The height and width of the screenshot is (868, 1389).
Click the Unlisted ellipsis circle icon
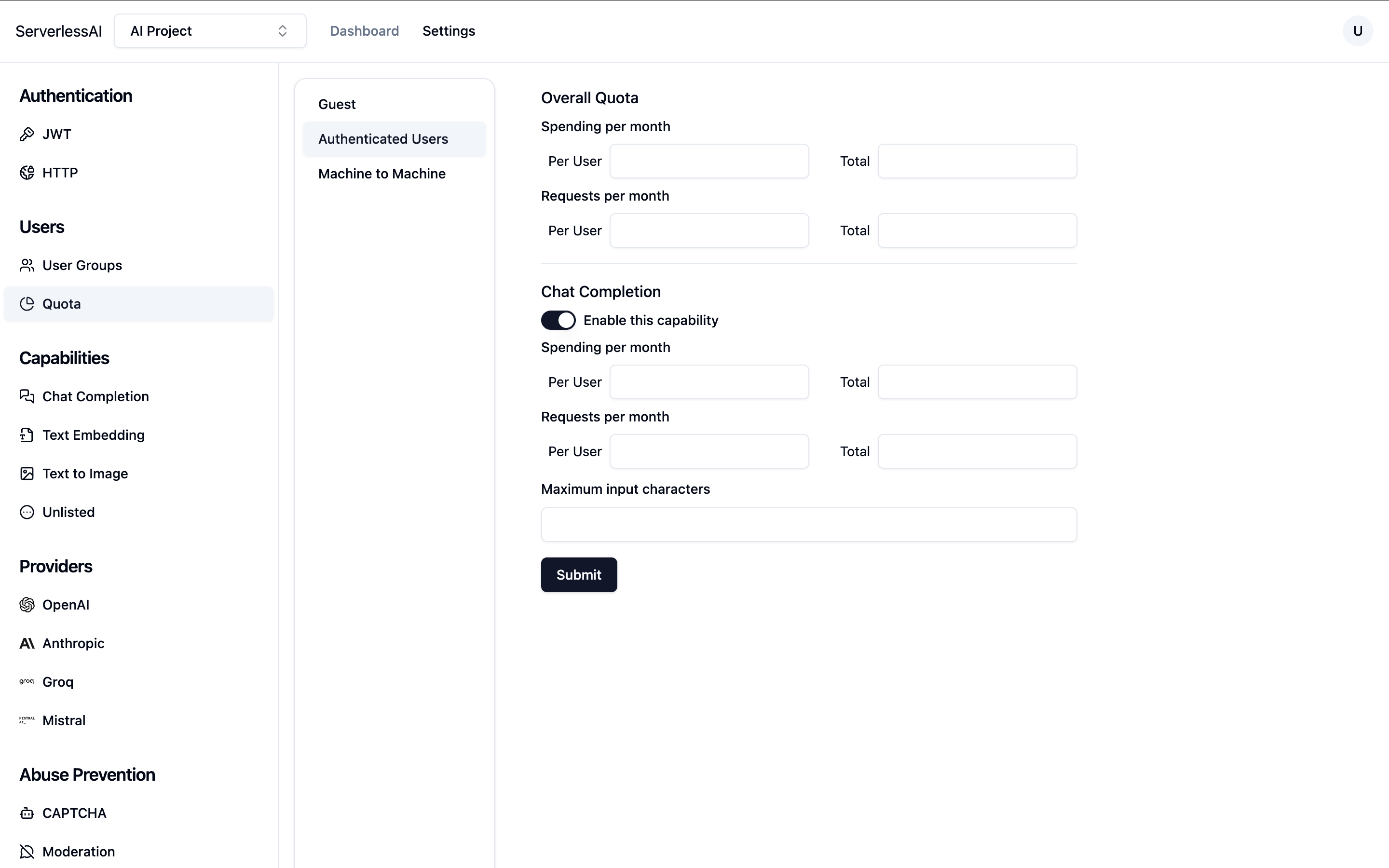[x=27, y=512]
